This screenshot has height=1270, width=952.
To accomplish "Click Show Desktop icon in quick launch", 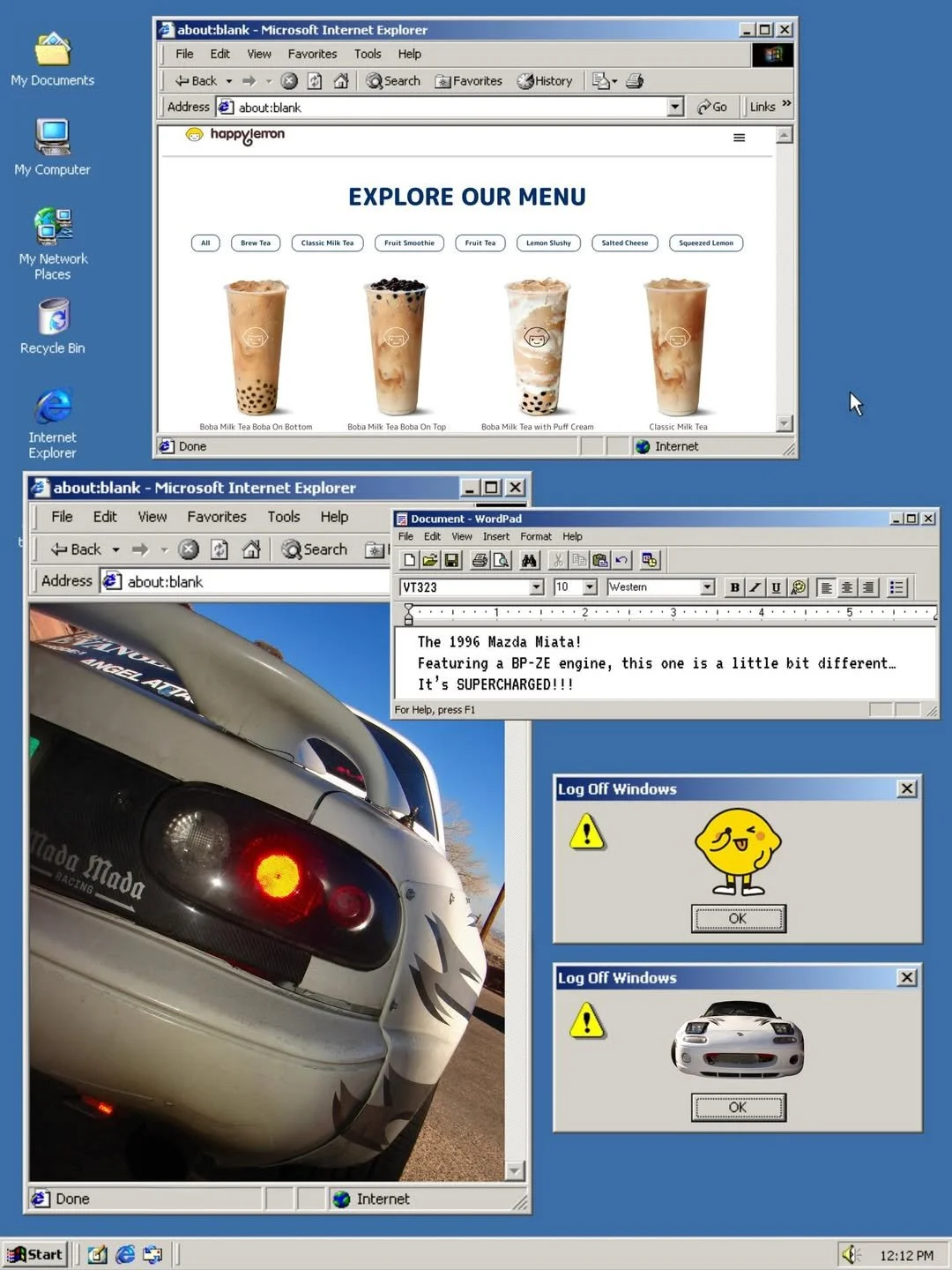I will 97,1254.
